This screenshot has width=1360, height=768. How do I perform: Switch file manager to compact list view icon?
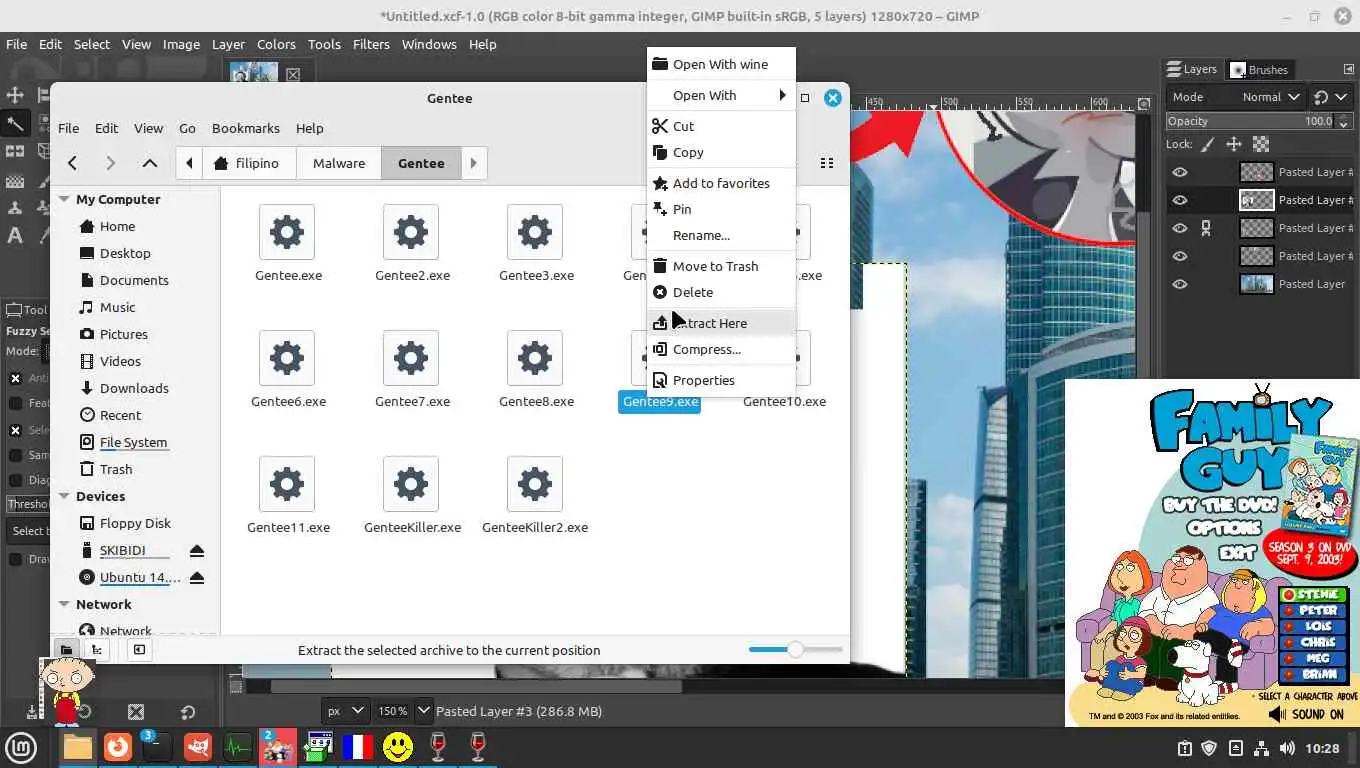[826, 163]
